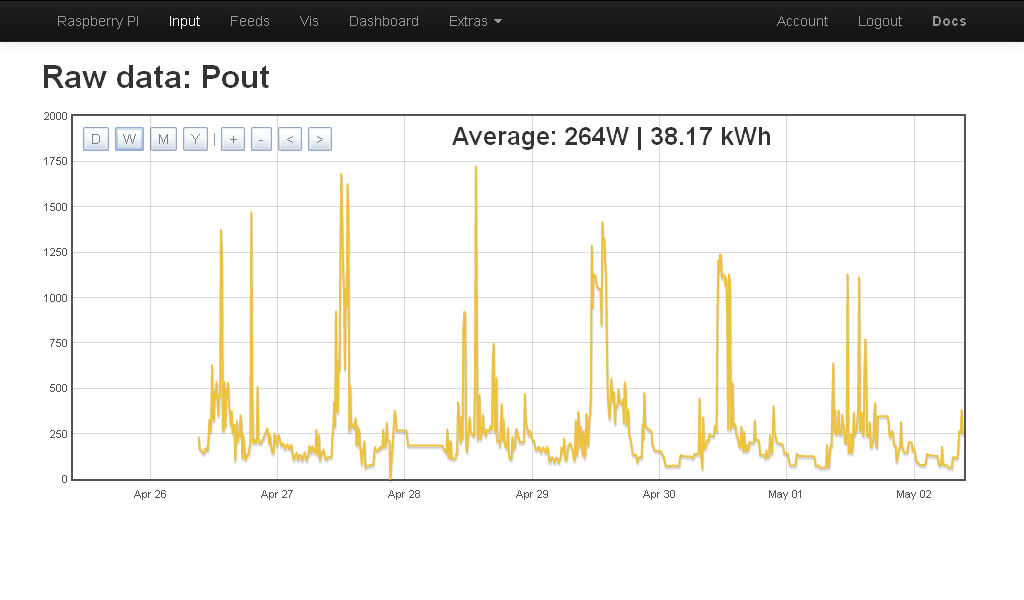Switch graph to Day view (D)
The height and width of the screenshot is (600, 1024).
[x=96, y=139]
